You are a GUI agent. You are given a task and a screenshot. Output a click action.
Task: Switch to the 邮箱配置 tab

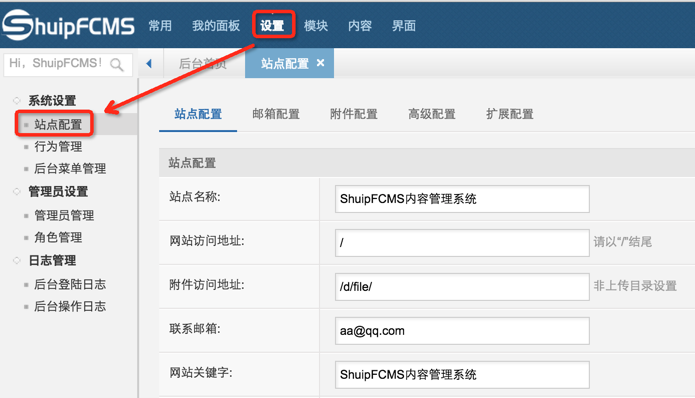[276, 114]
